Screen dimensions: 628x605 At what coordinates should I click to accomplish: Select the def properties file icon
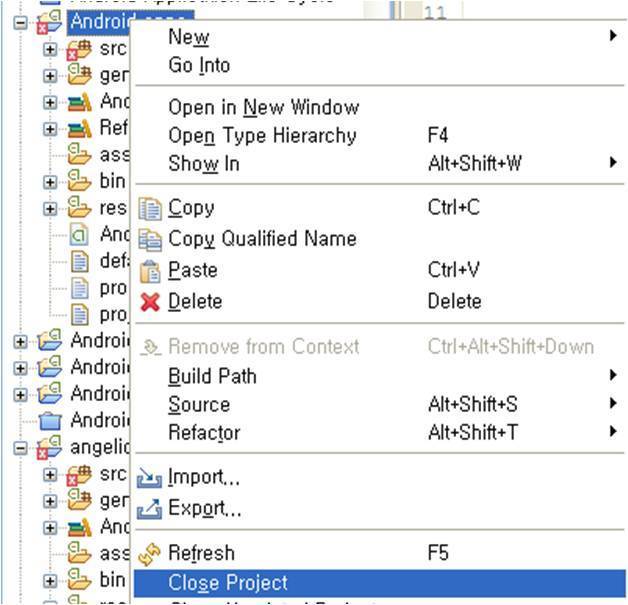coord(79,261)
